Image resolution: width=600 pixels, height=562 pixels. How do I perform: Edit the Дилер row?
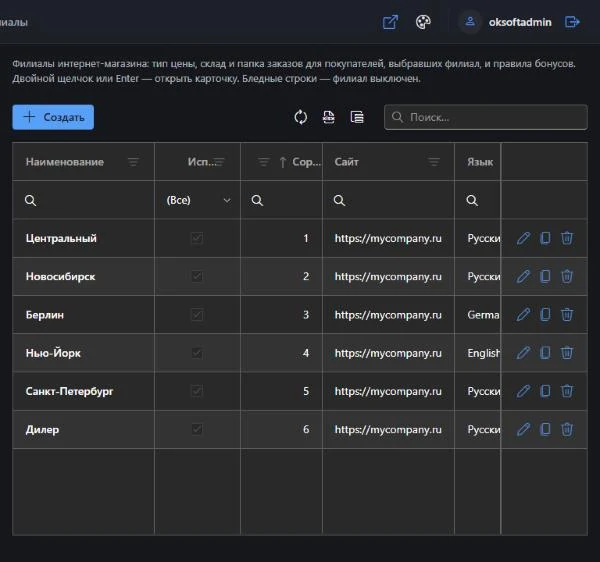click(x=523, y=429)
